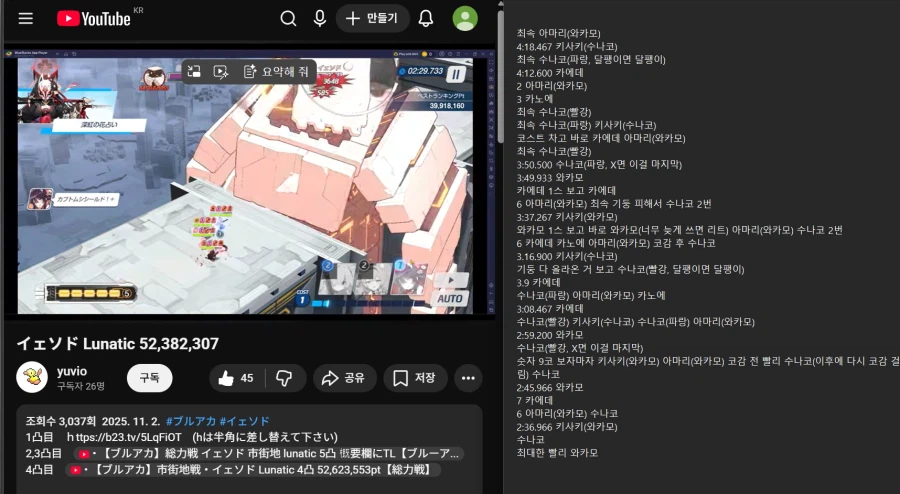Click the line 3:08.467 카에데

click(550, 309)
